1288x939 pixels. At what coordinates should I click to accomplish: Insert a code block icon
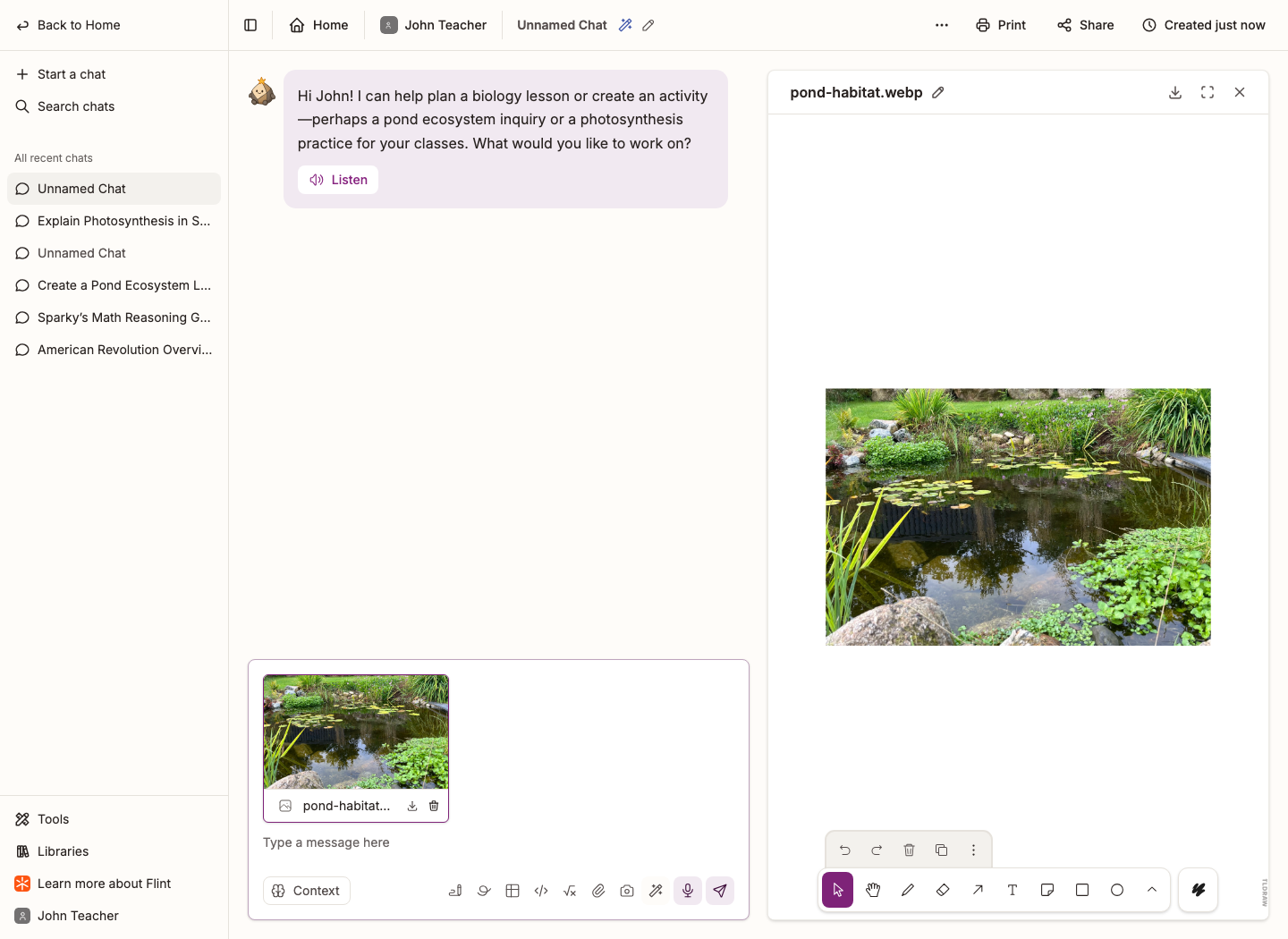541,891
